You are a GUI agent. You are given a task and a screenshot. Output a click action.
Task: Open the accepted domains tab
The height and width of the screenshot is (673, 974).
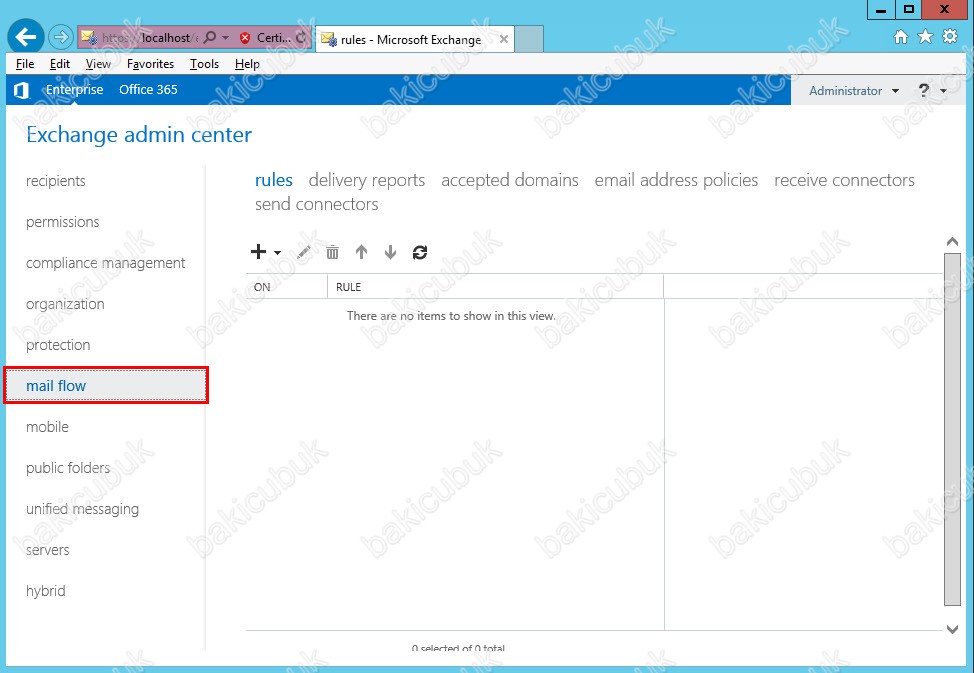pos(510,180)
